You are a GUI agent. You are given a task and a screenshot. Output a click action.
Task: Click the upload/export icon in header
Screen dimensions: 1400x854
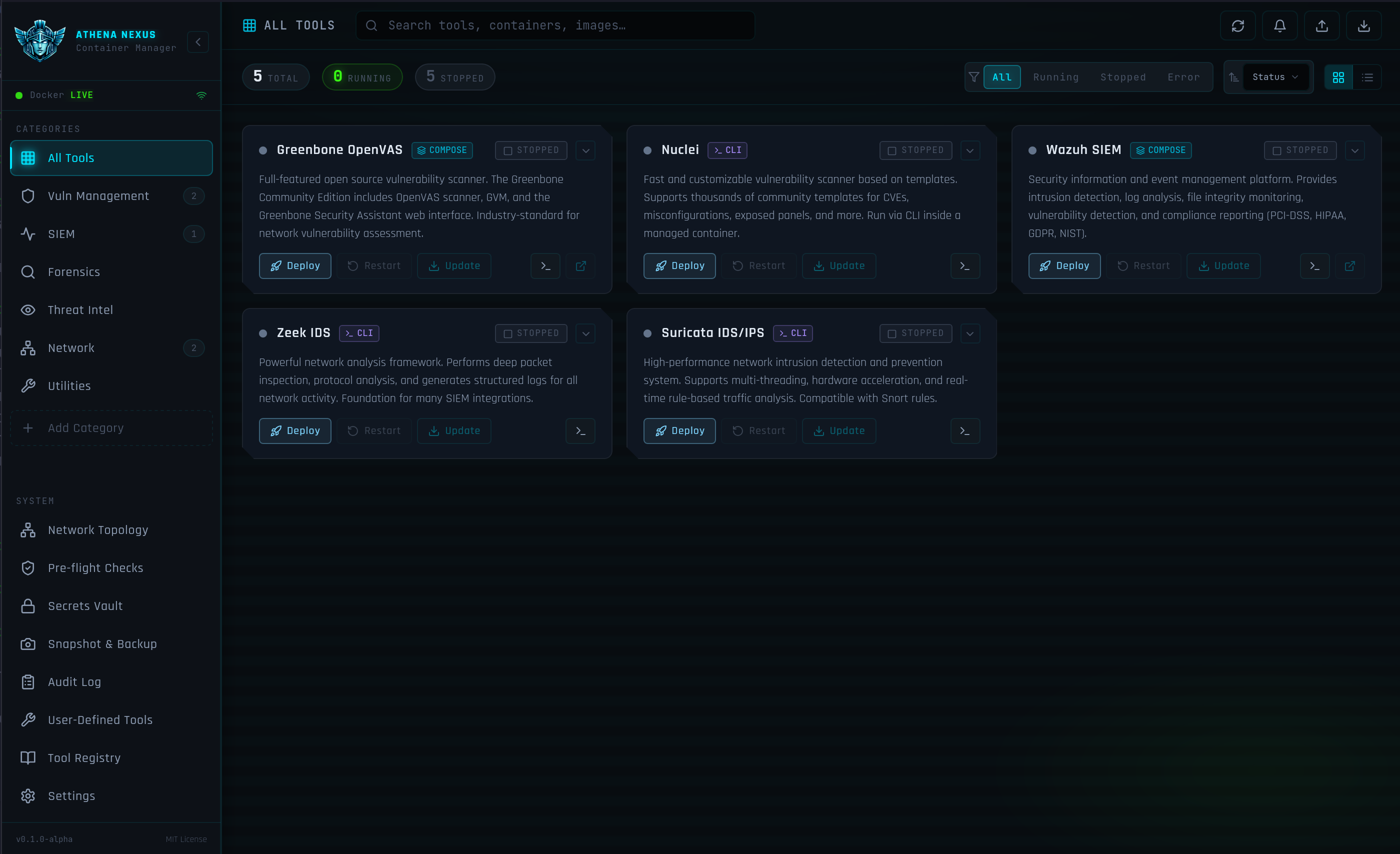click(1321, 25)
